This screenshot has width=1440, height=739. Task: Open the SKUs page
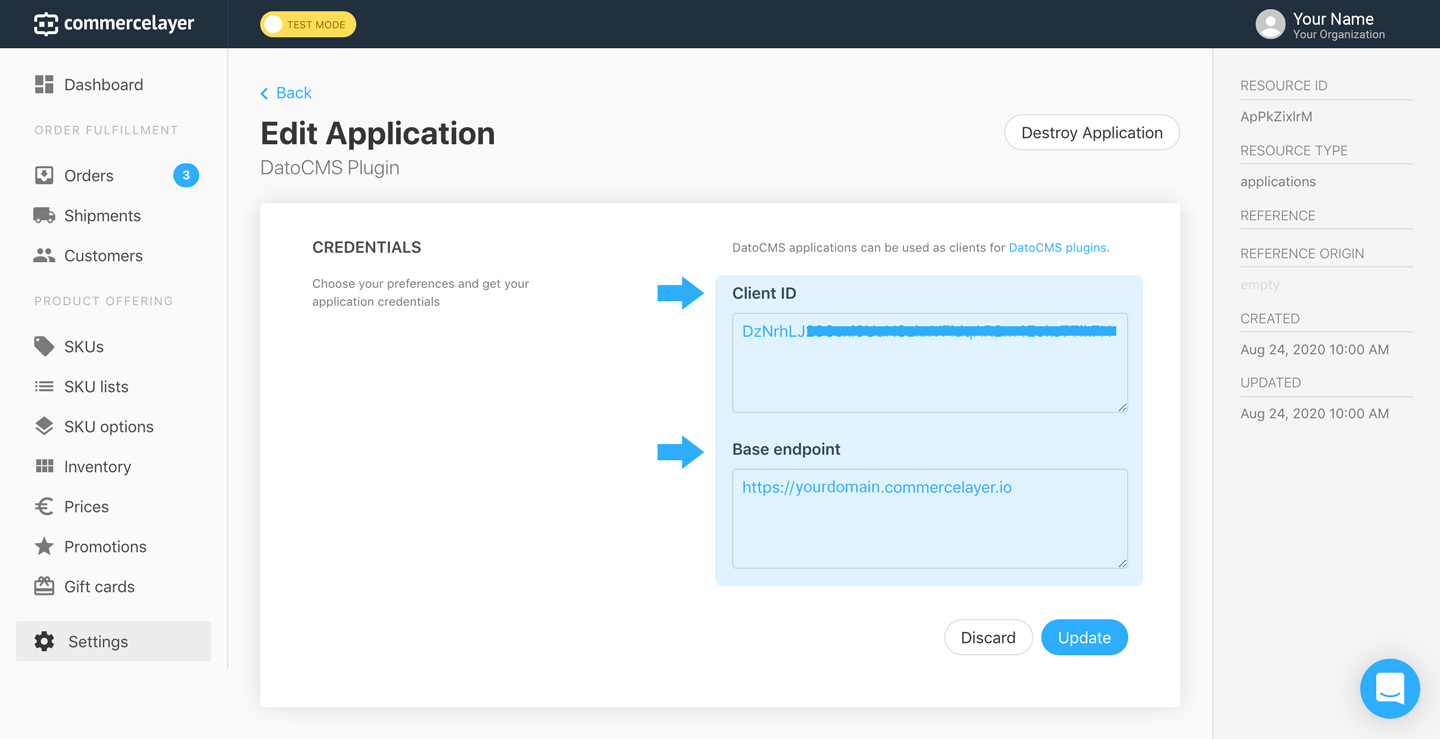[x=84, y=347]
